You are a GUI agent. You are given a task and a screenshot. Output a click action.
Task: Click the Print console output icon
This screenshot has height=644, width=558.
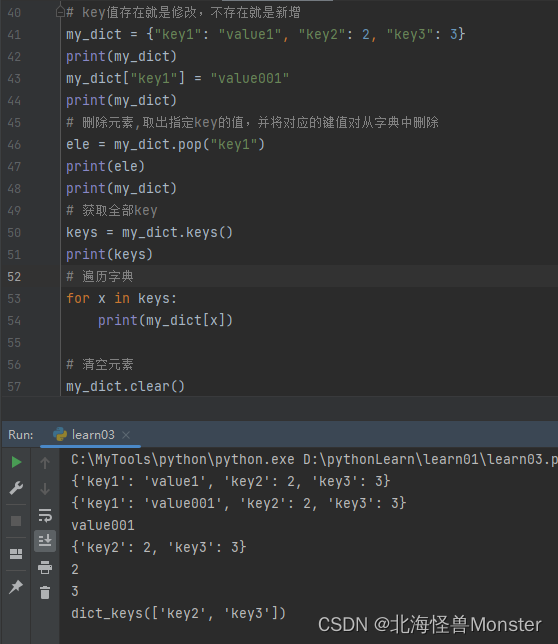tap(45, 567)
